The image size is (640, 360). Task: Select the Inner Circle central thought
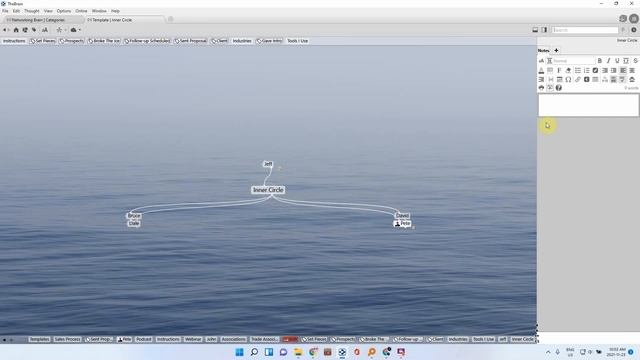click(x=268, y=190)
